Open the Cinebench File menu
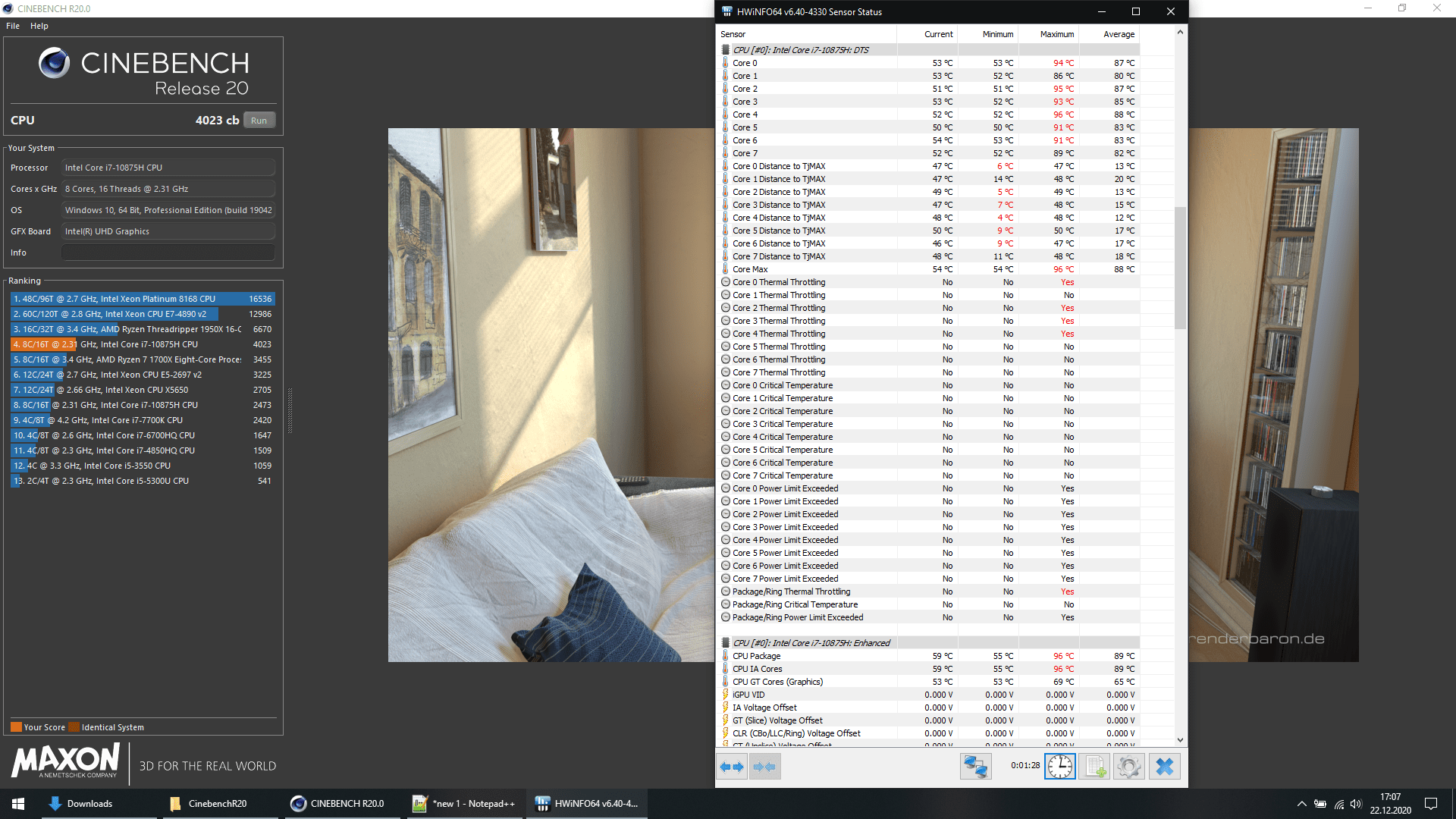 [13, 26]
